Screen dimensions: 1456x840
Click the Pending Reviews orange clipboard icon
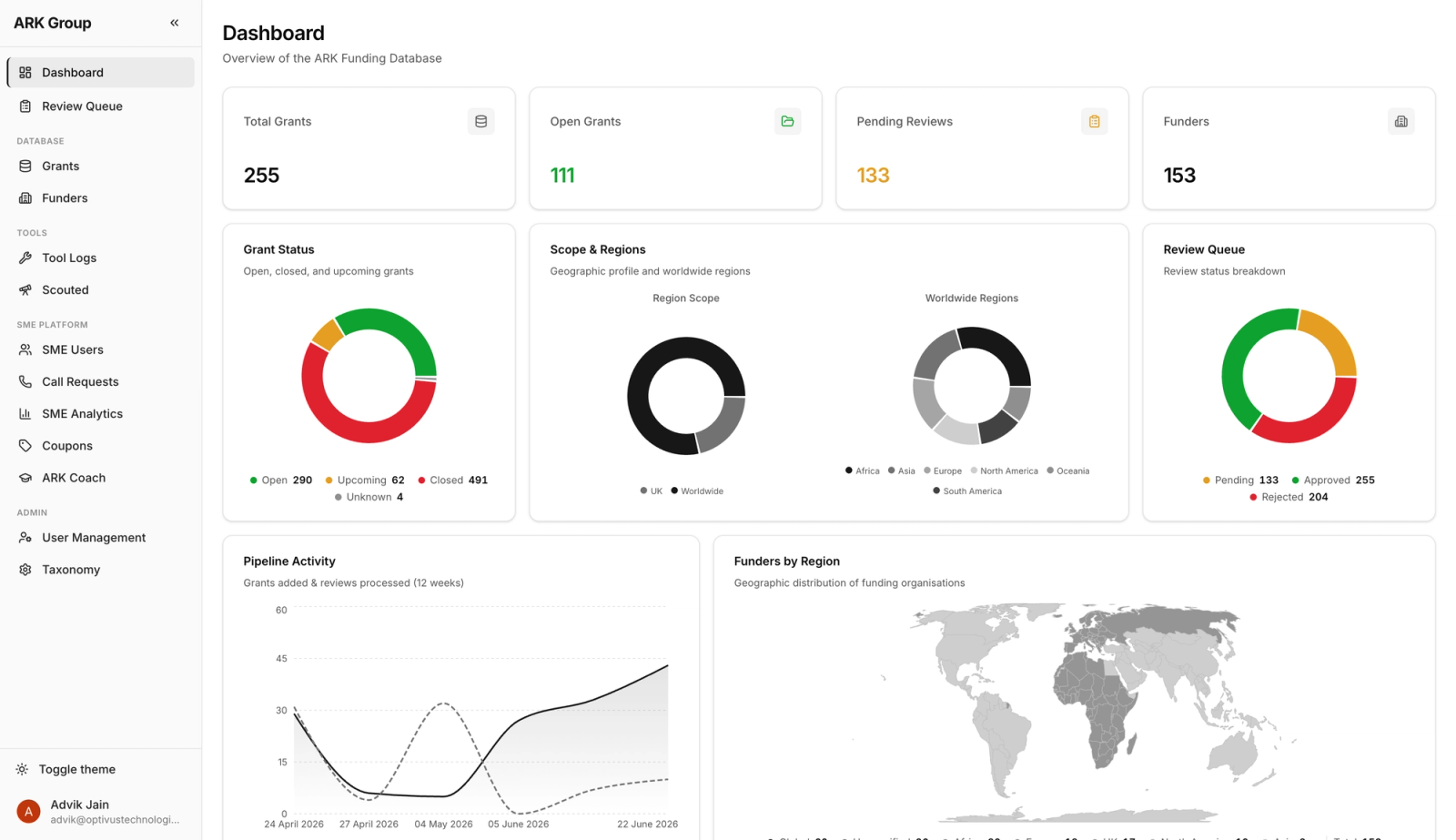click(1095, 121)
